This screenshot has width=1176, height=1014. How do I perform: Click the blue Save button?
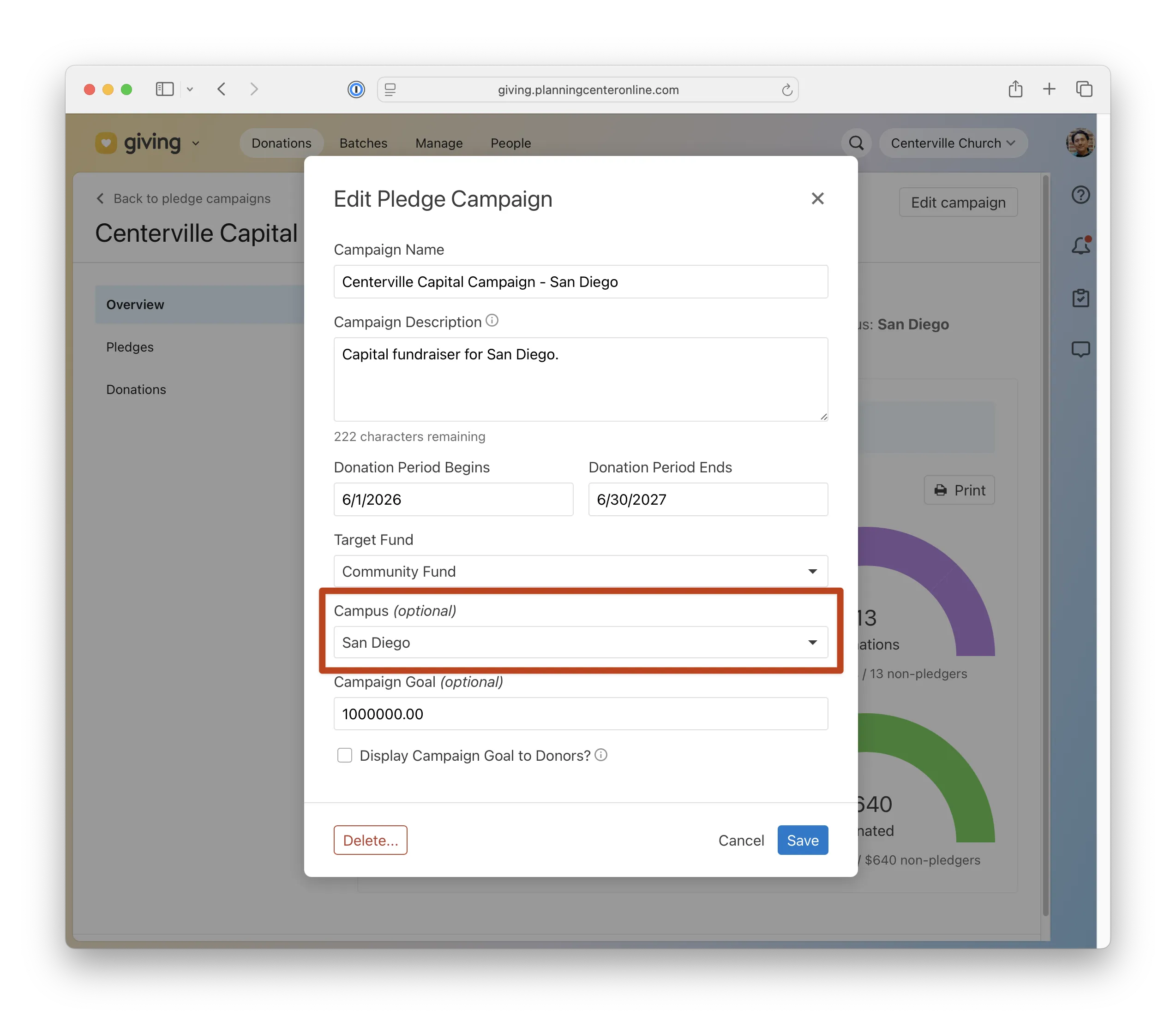click(x=802, y=840)
